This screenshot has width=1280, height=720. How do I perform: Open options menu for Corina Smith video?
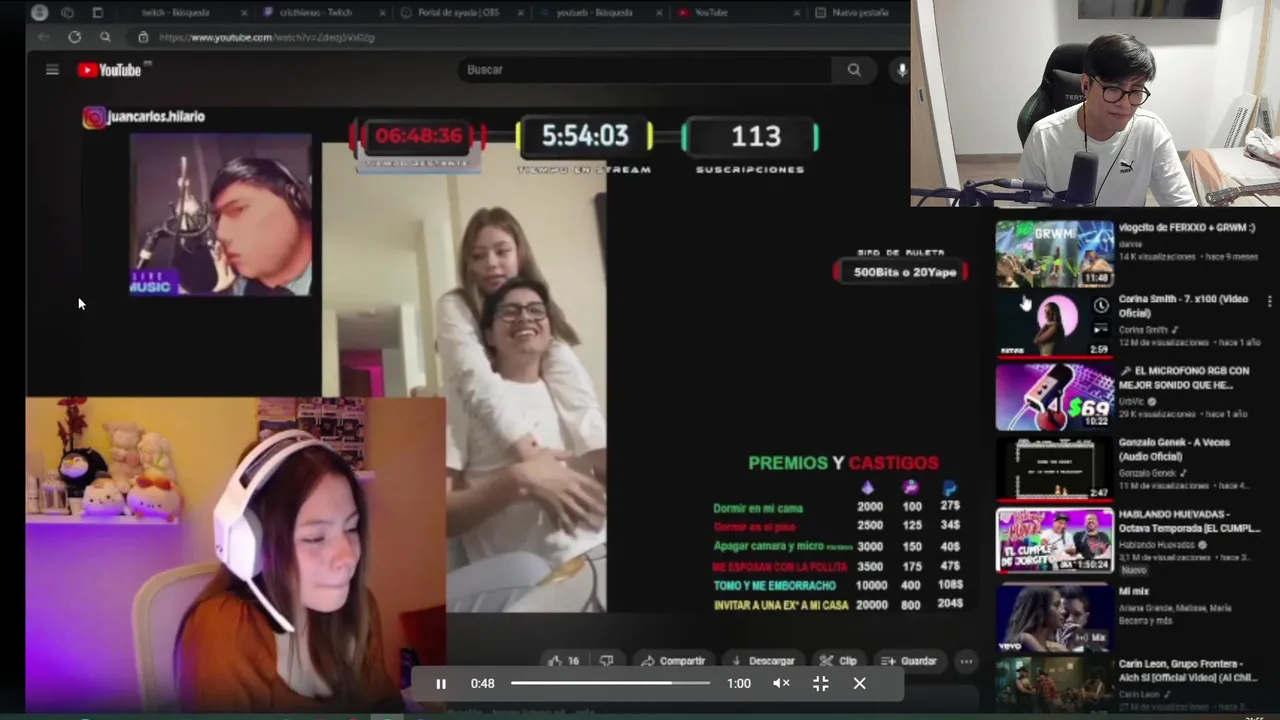point(1269,301)
